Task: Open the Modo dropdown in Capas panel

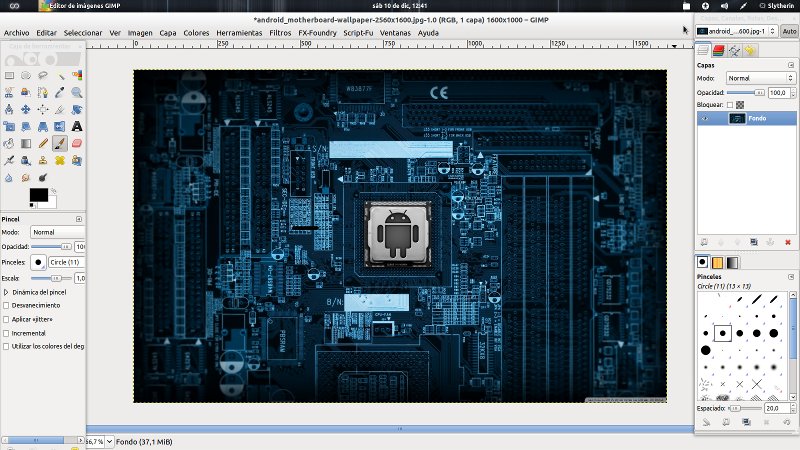Action: click(760, 78)
